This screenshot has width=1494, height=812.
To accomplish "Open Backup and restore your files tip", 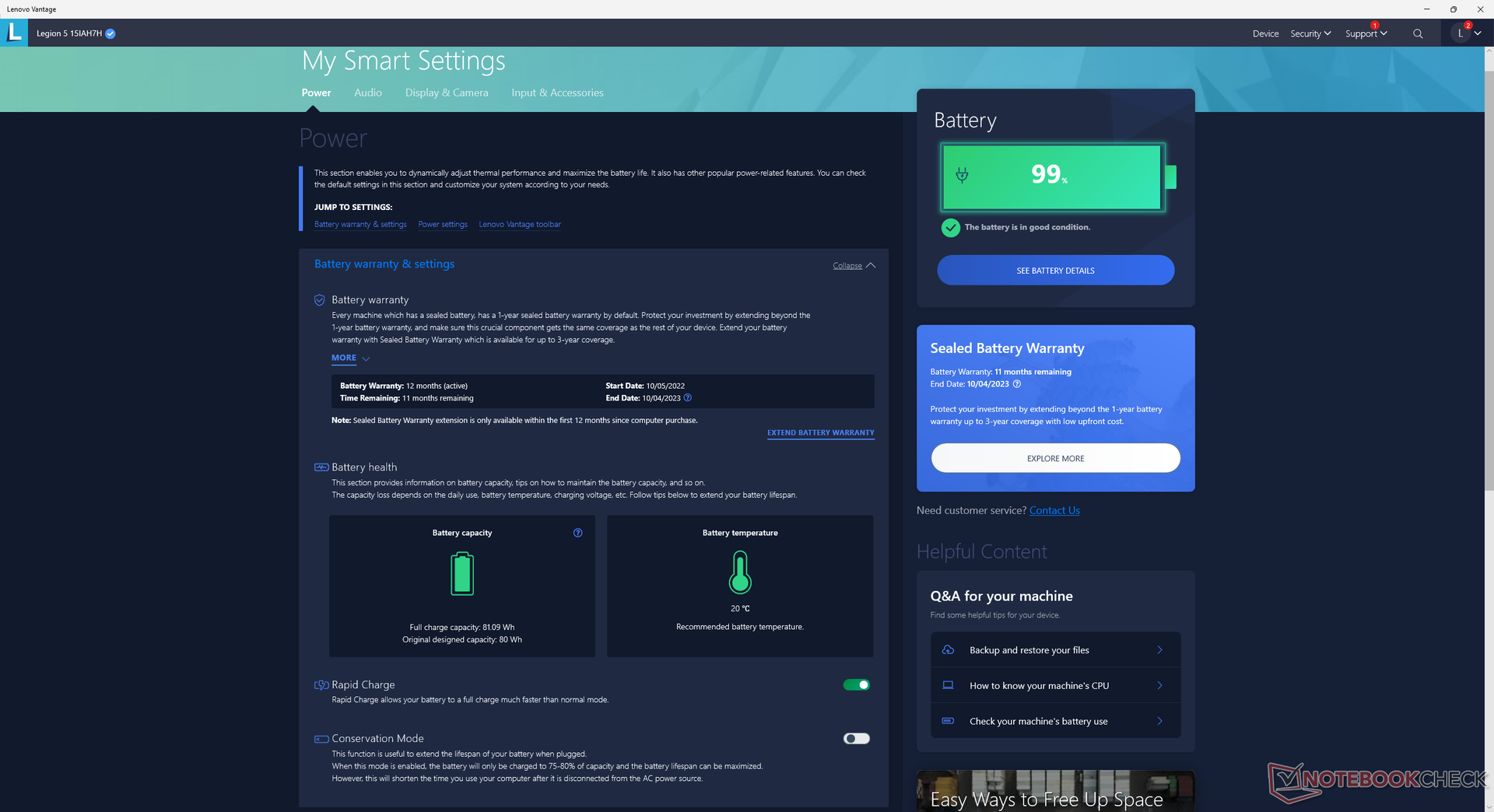I will 1055,650.
